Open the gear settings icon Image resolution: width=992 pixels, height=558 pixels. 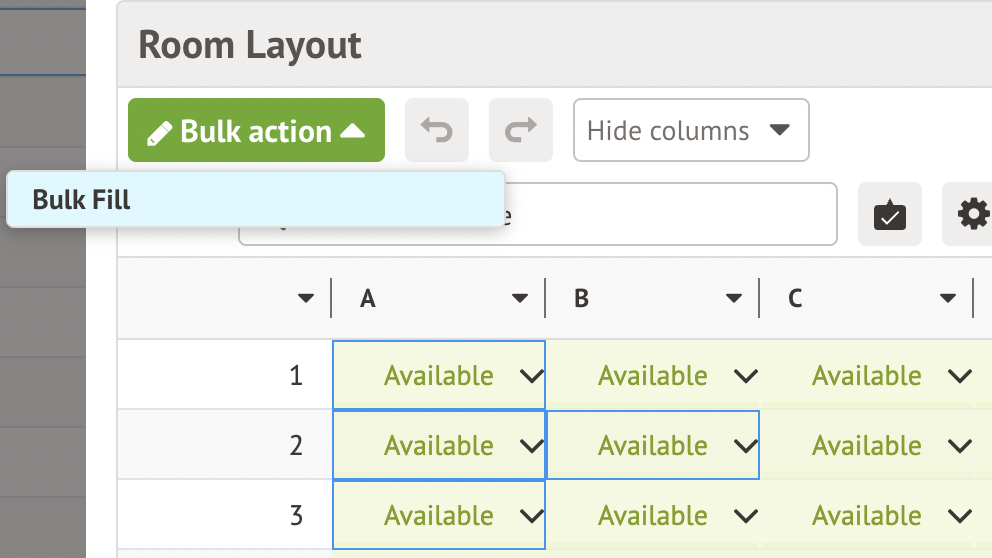tap(972, 214)
